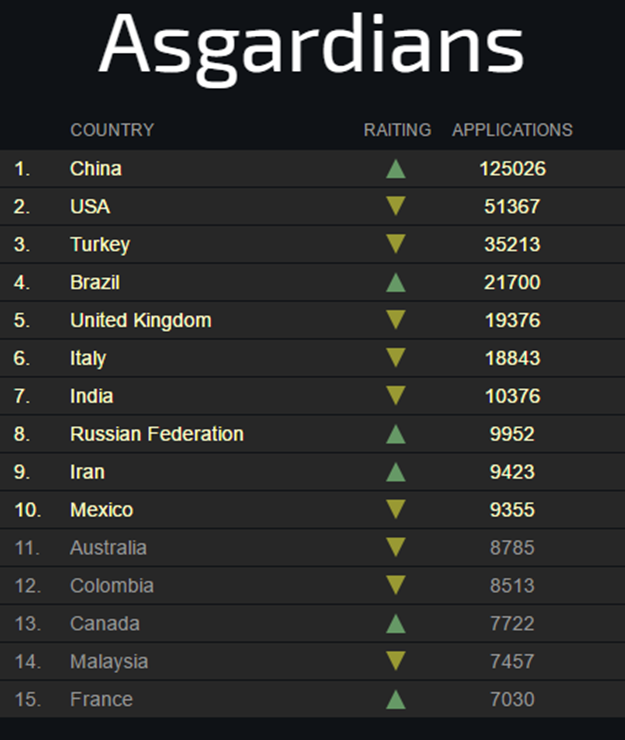Select the Italy country name
Viewport: 625px width, 740px height.
click(88, 358)
